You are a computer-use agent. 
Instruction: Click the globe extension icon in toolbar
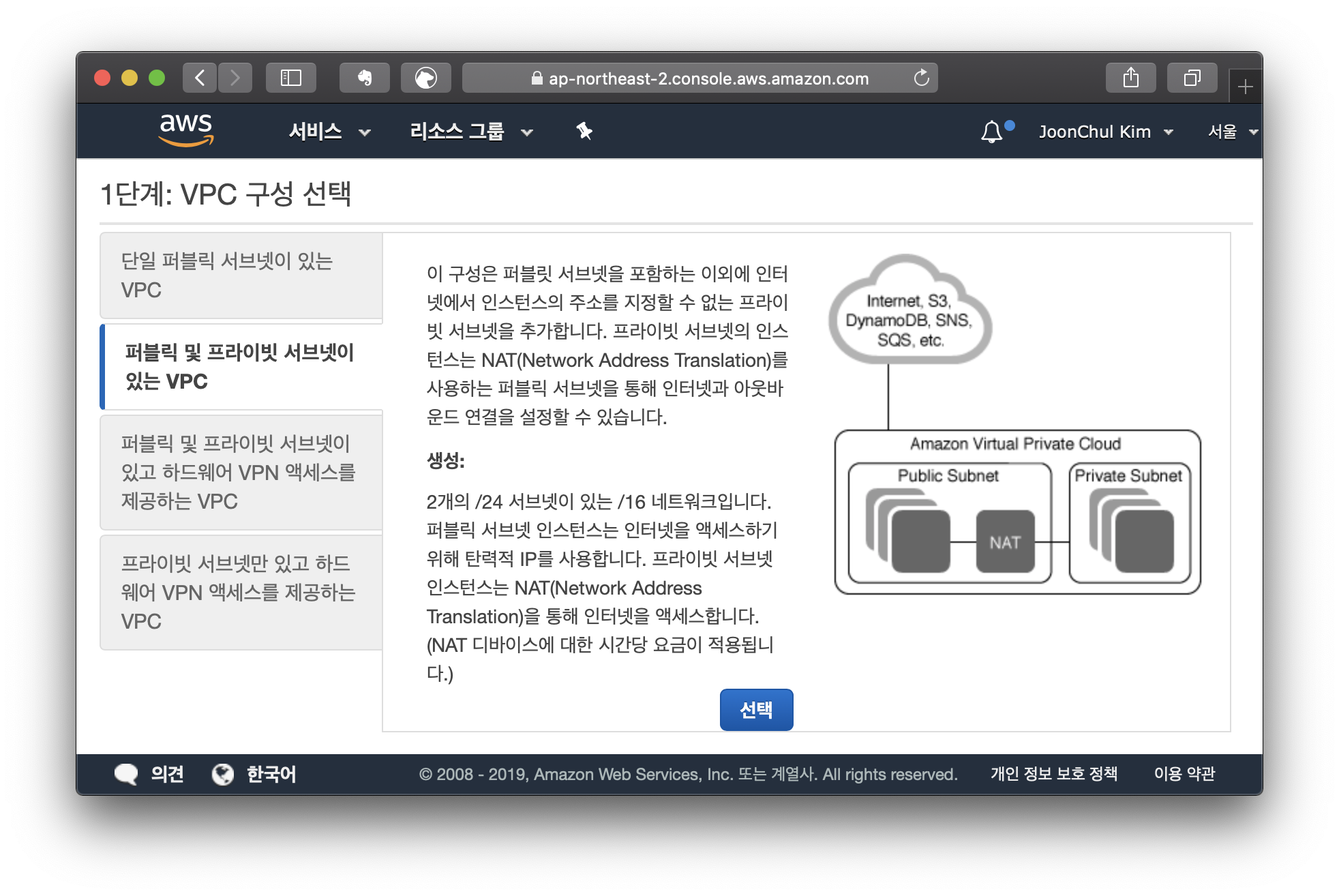click(426, 78)
